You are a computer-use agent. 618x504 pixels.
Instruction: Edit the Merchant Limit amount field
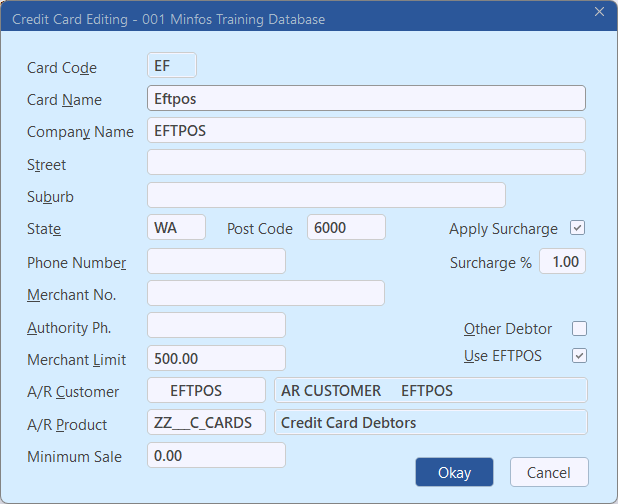[216, 358]
